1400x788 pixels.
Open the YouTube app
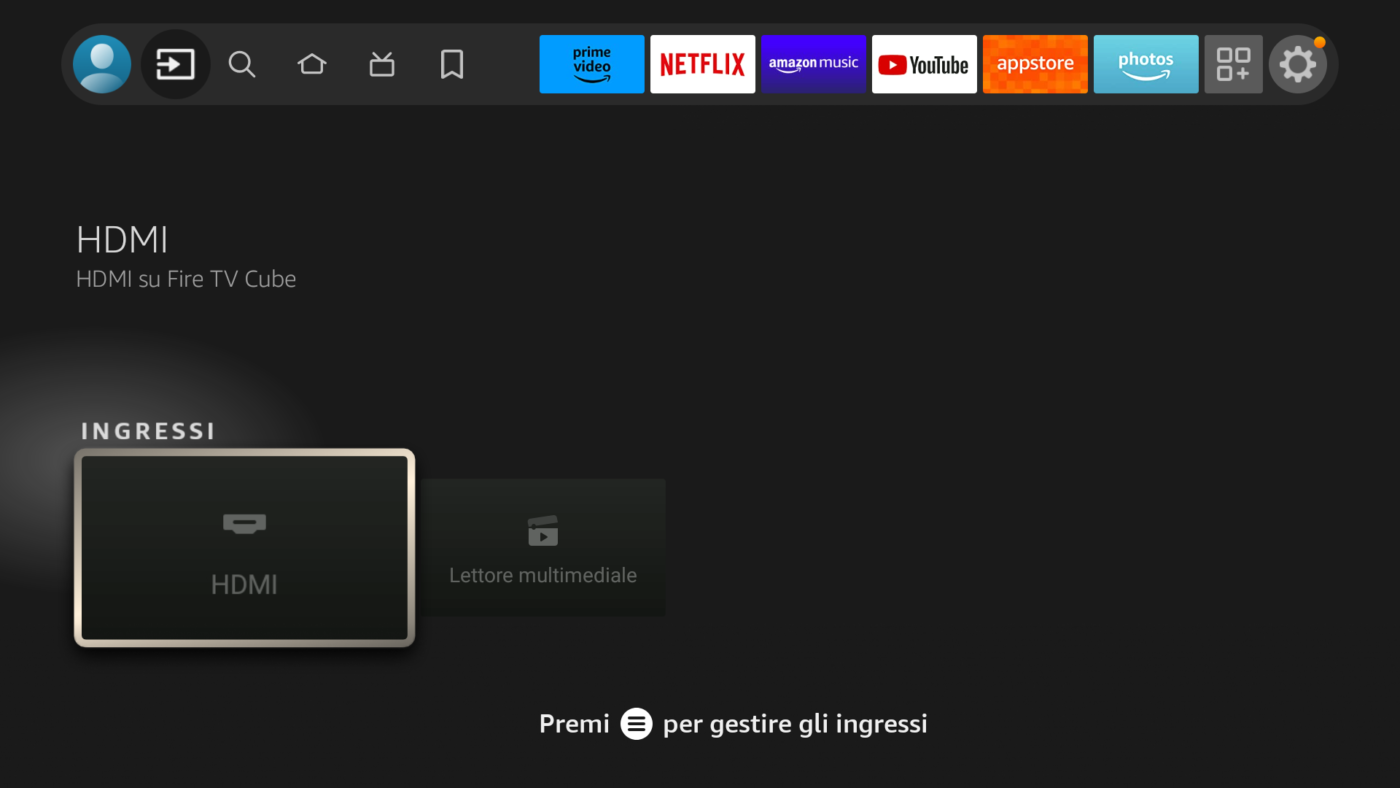coord(924,64)
